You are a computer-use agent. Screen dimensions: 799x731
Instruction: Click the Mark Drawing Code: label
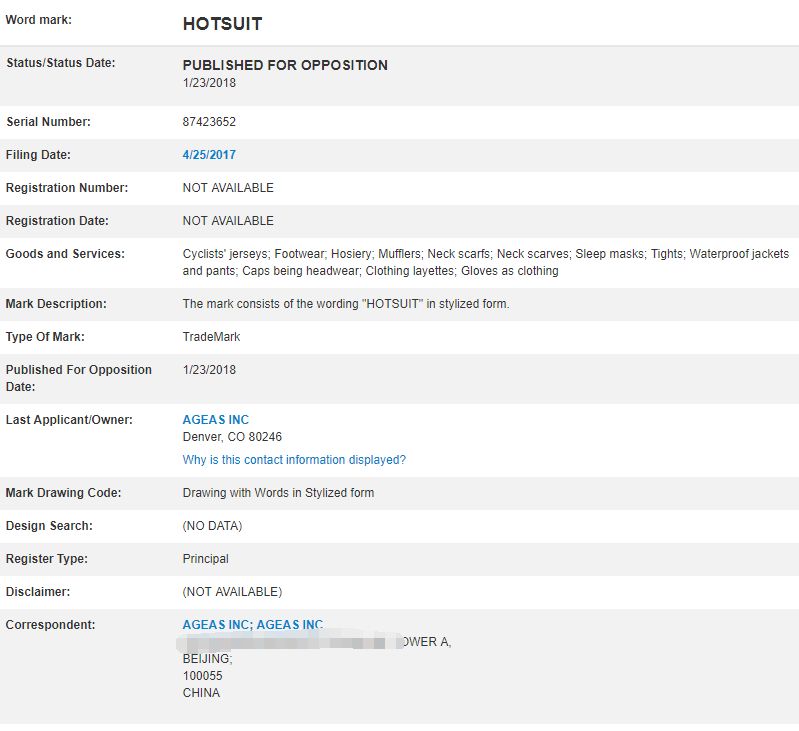click(x=63, y=493)
